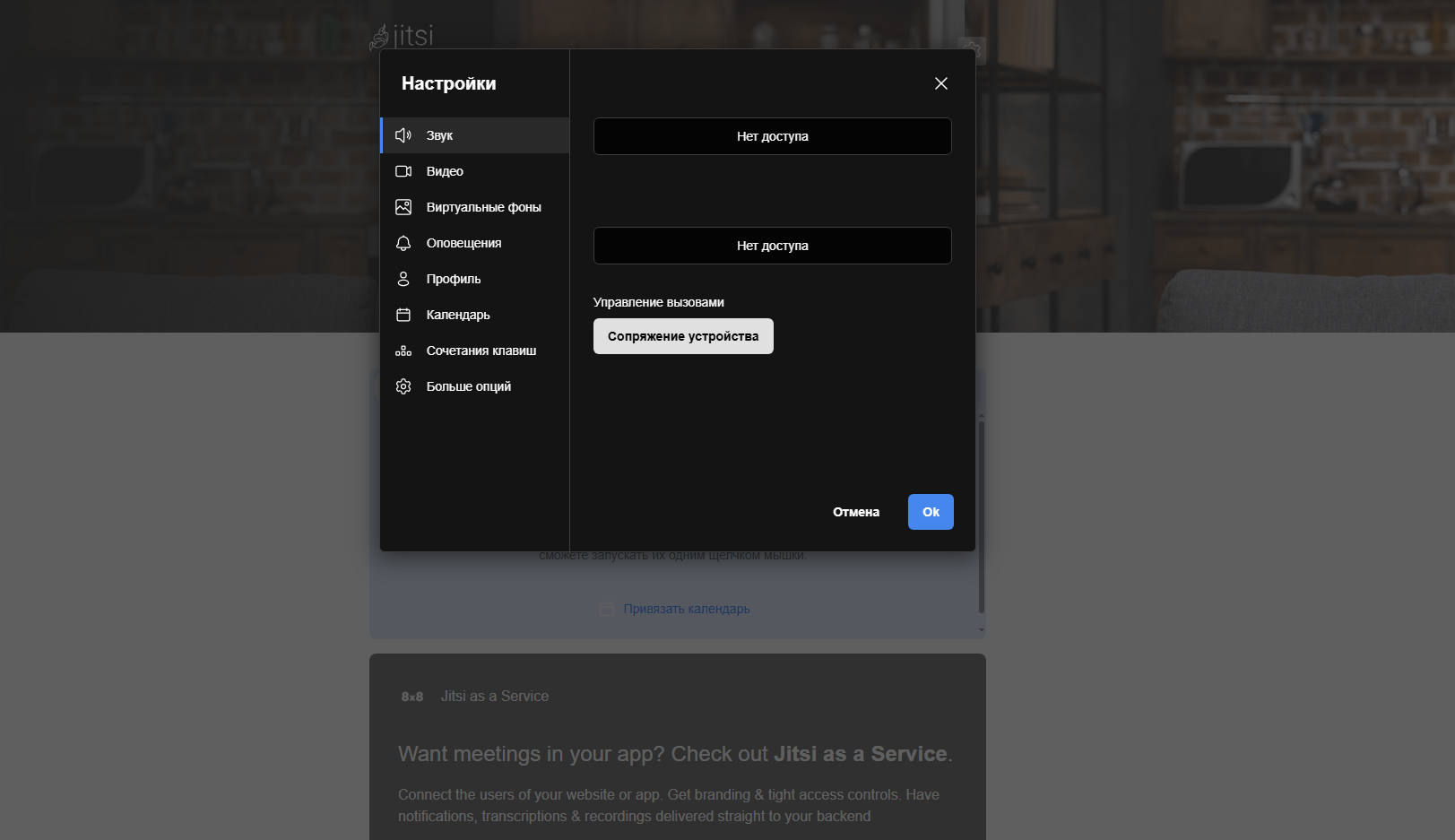
Task: Click the 8x8 logo in the service banner
Action: coord(412,697)
